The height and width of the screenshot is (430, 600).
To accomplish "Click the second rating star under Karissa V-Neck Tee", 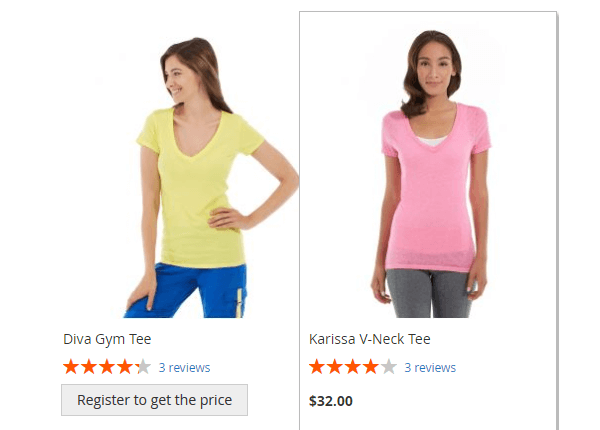I will 335,367.
